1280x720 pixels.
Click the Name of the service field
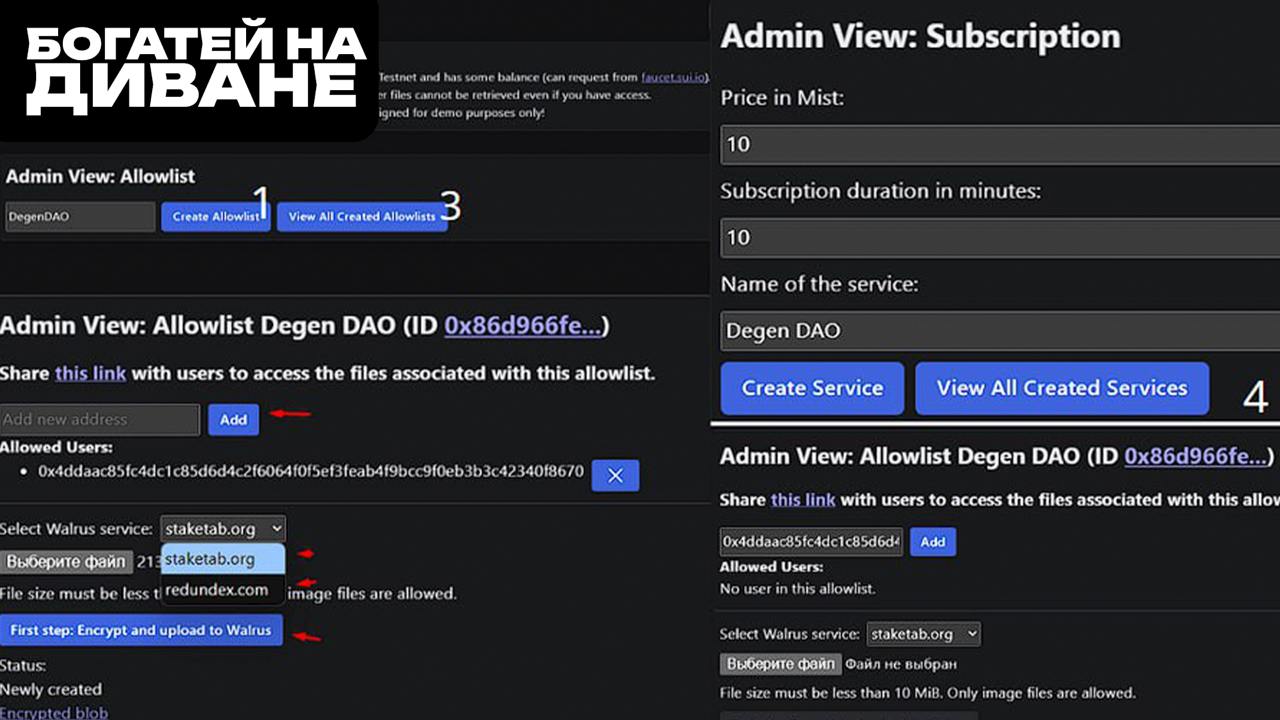point(1000,330)
